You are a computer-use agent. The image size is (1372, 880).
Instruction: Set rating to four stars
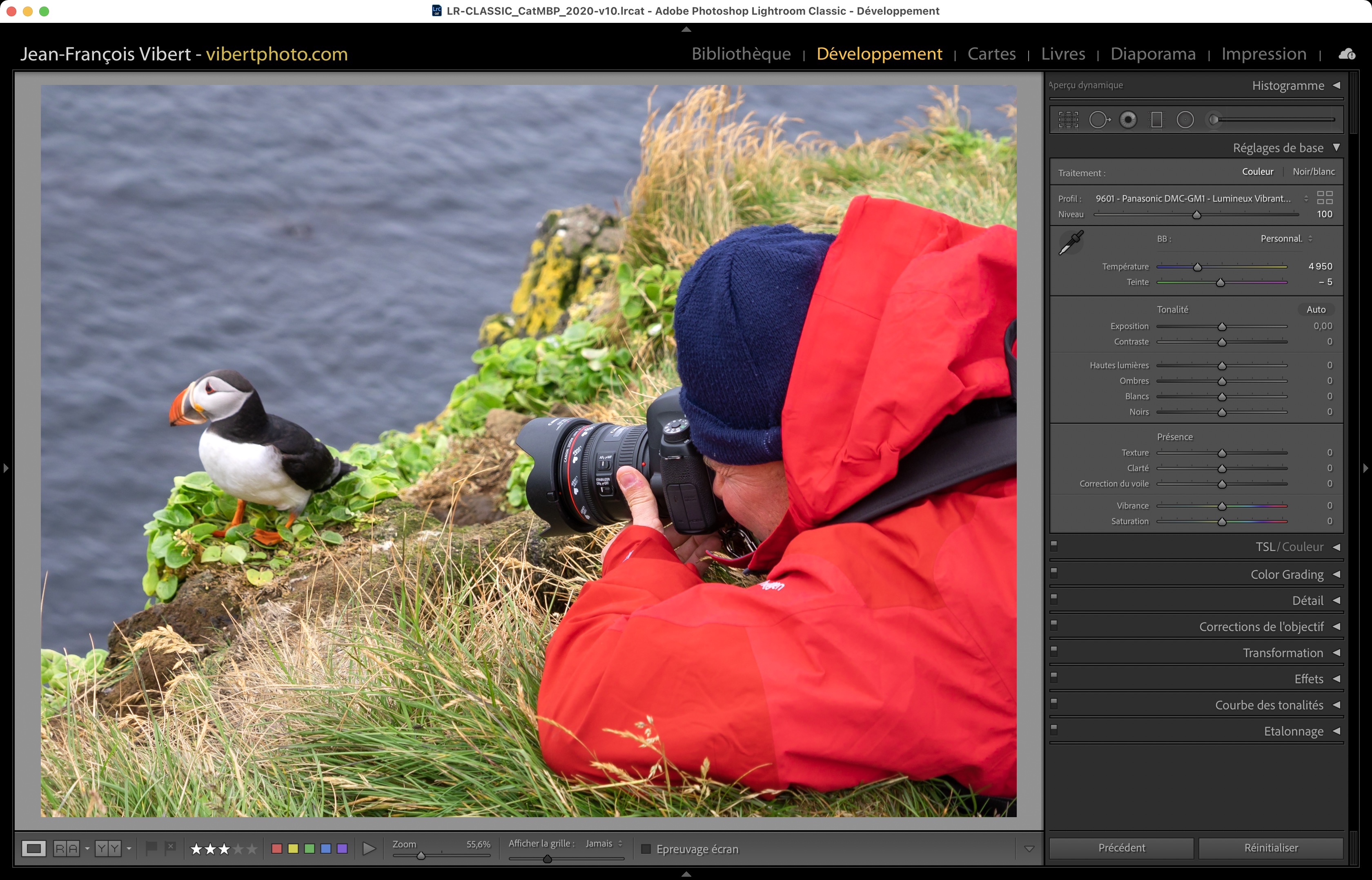(x=238, y=849)
